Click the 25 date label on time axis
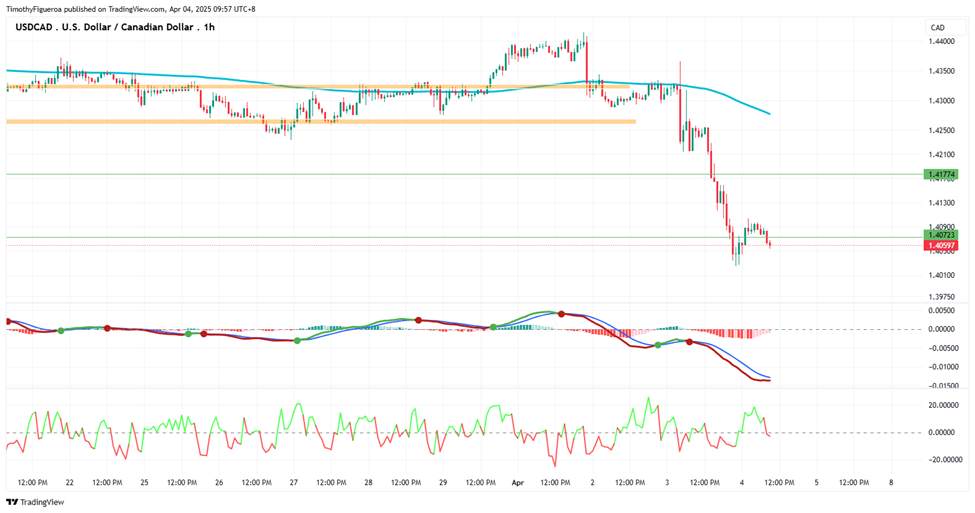This screenshot has width=975, height=513. coord(144,483)
